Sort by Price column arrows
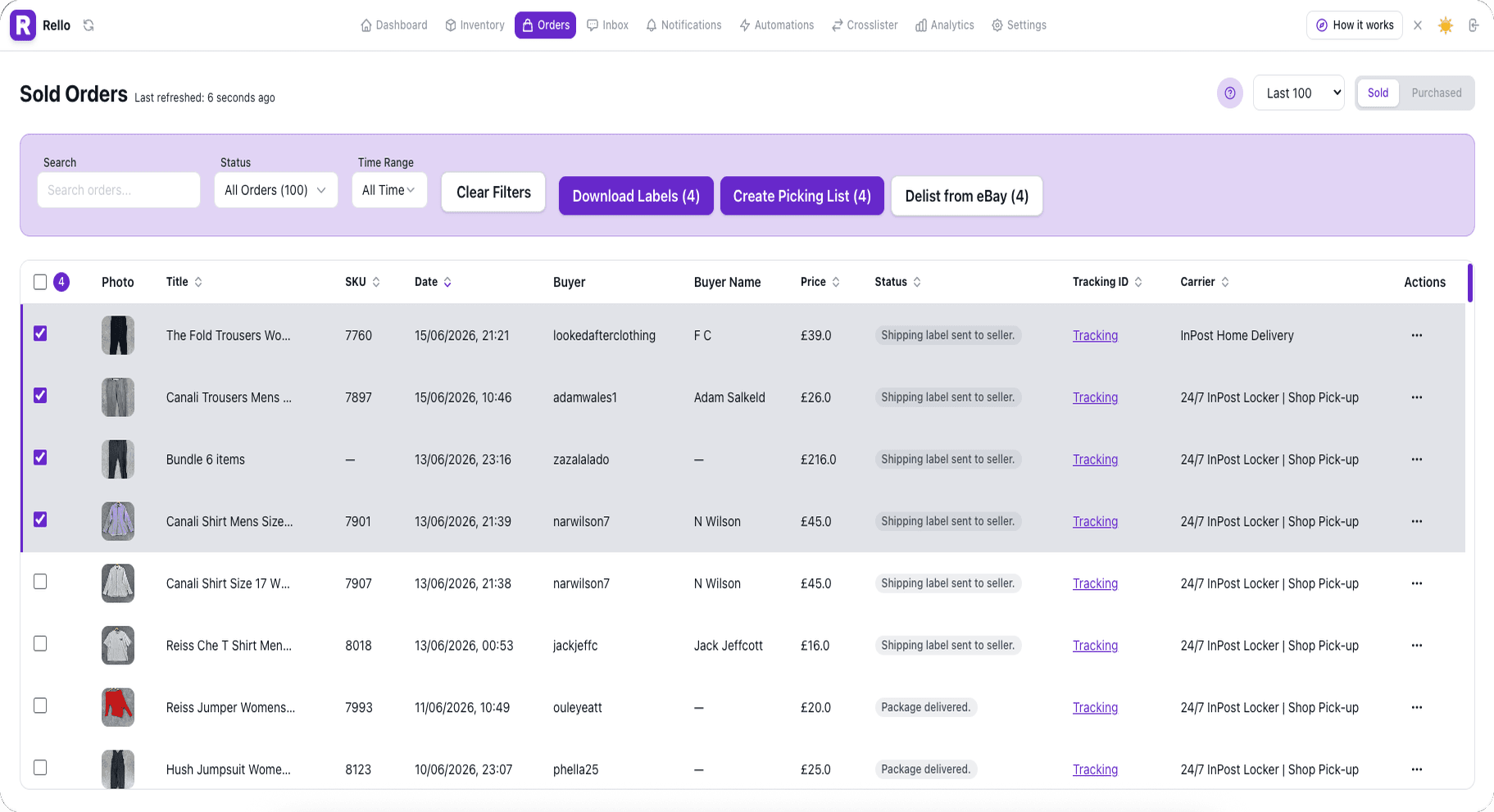 click(836, 282)
